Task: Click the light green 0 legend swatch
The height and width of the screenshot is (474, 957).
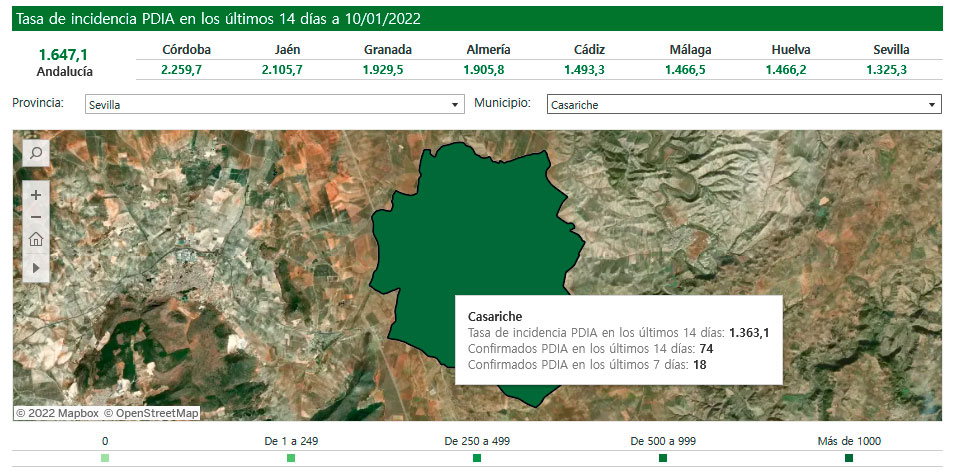Action: click(x=105, y=458)
